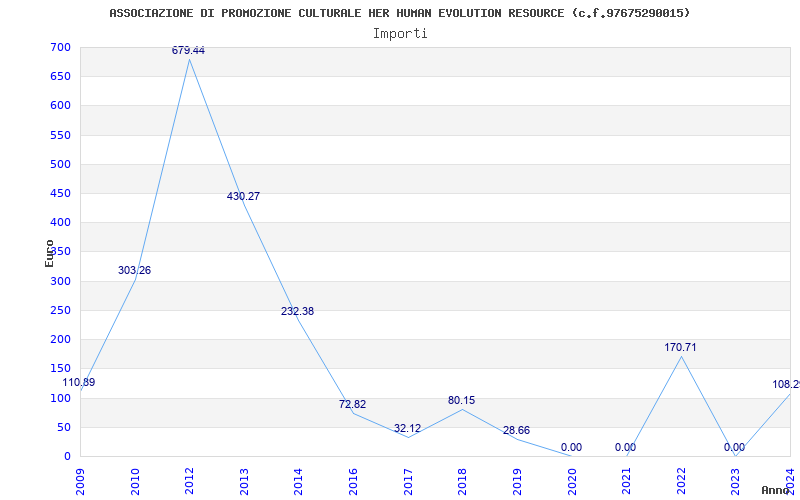Click the 600 y-axis tick label
Viewport: 800px width, 500px height.
point(60,106)
